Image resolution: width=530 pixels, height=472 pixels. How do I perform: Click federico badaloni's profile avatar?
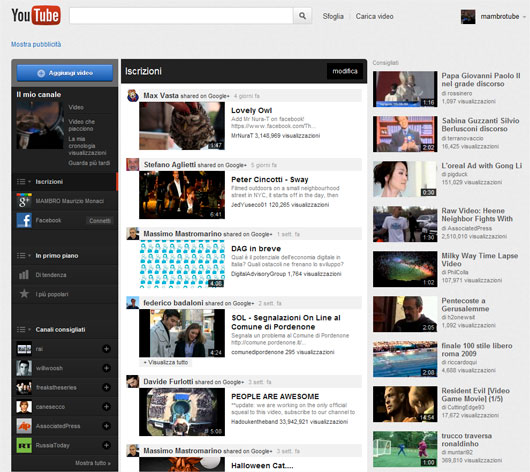point(133,303)
